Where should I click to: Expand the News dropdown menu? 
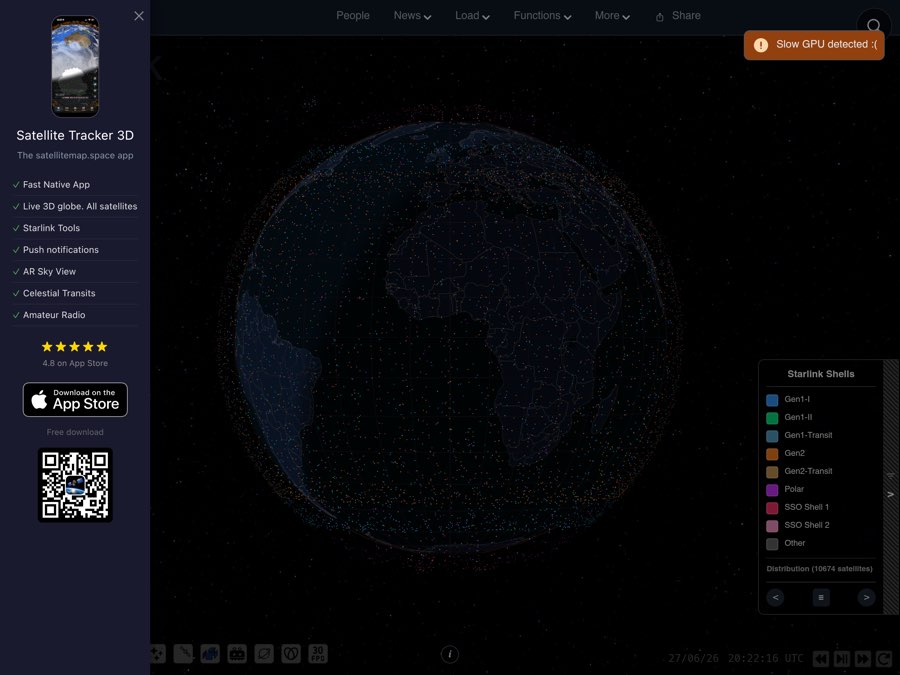412,15
